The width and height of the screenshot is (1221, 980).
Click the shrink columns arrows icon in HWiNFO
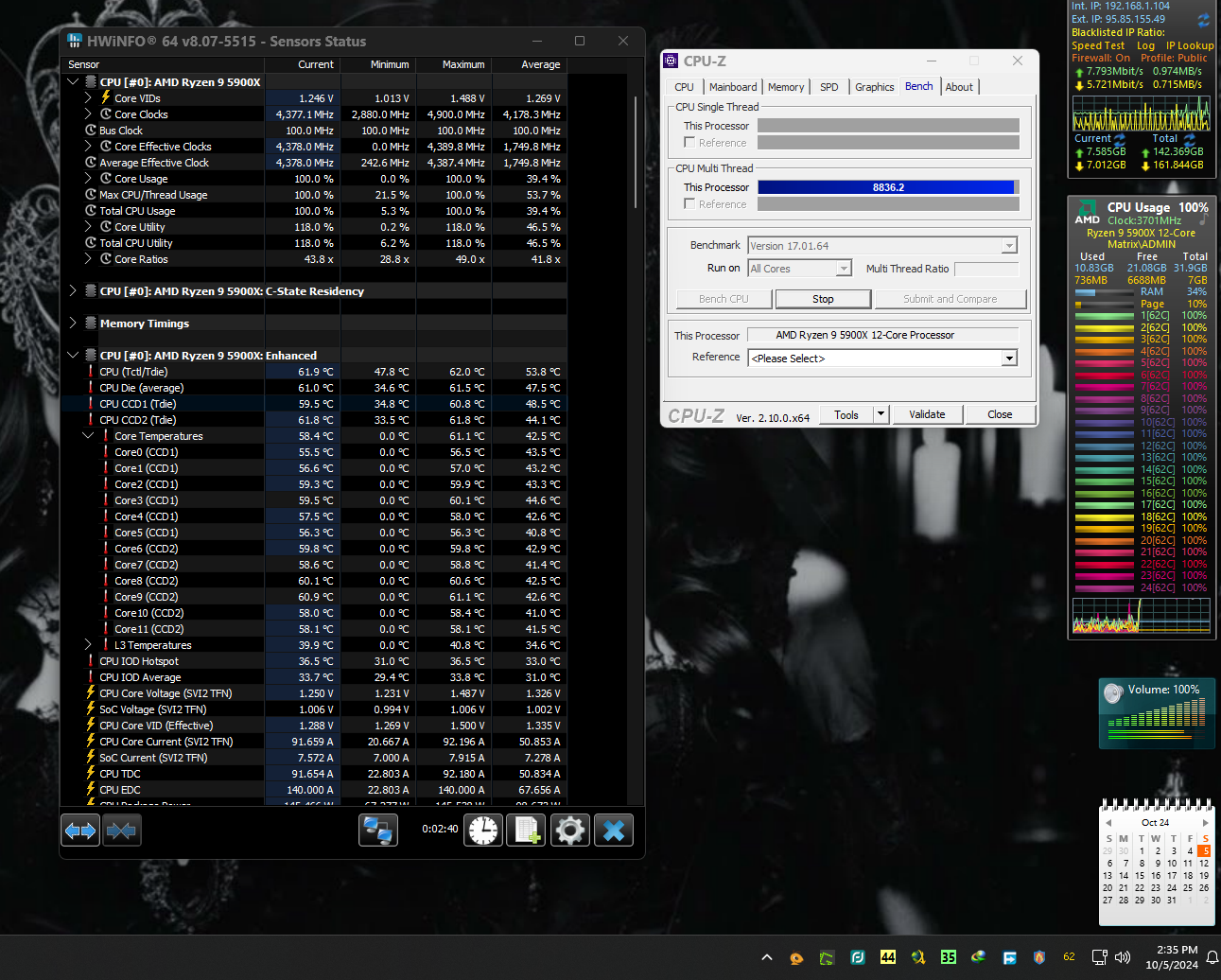(x=121, y=831)
